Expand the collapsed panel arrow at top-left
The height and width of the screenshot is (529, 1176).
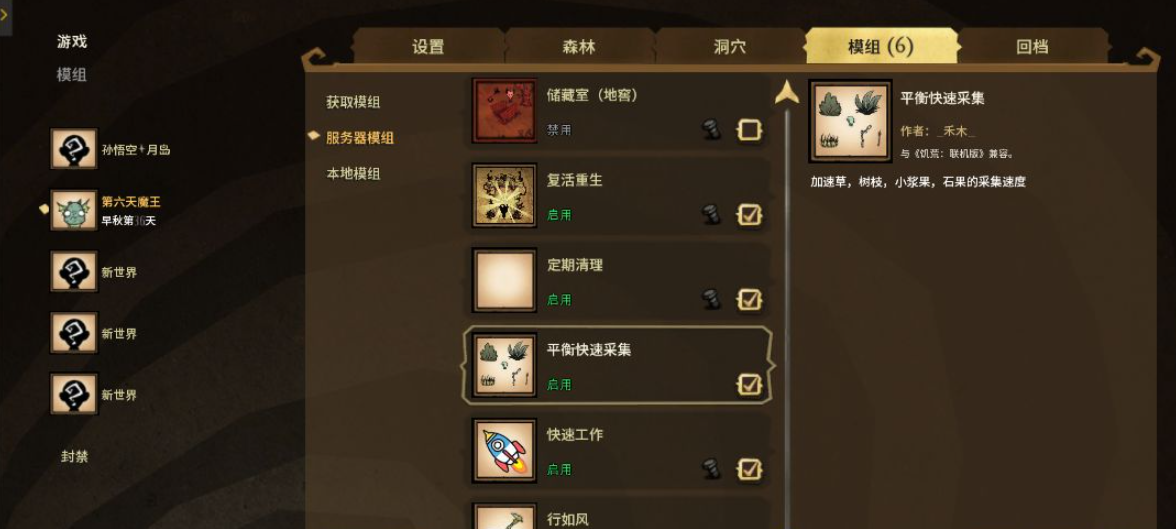tap(4, 16)
